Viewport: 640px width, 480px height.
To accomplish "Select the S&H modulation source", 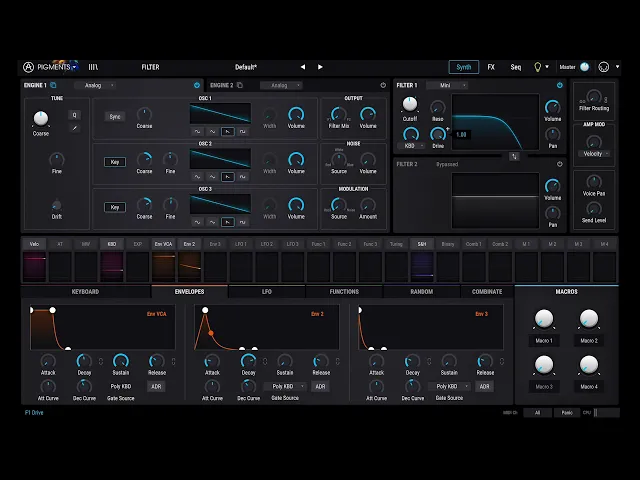I will tap(422, 244).
